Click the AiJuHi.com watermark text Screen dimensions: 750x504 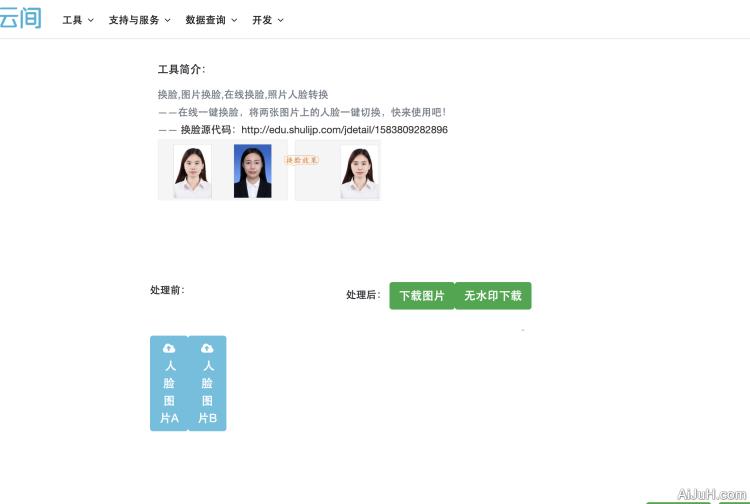[x=712, y=494]
